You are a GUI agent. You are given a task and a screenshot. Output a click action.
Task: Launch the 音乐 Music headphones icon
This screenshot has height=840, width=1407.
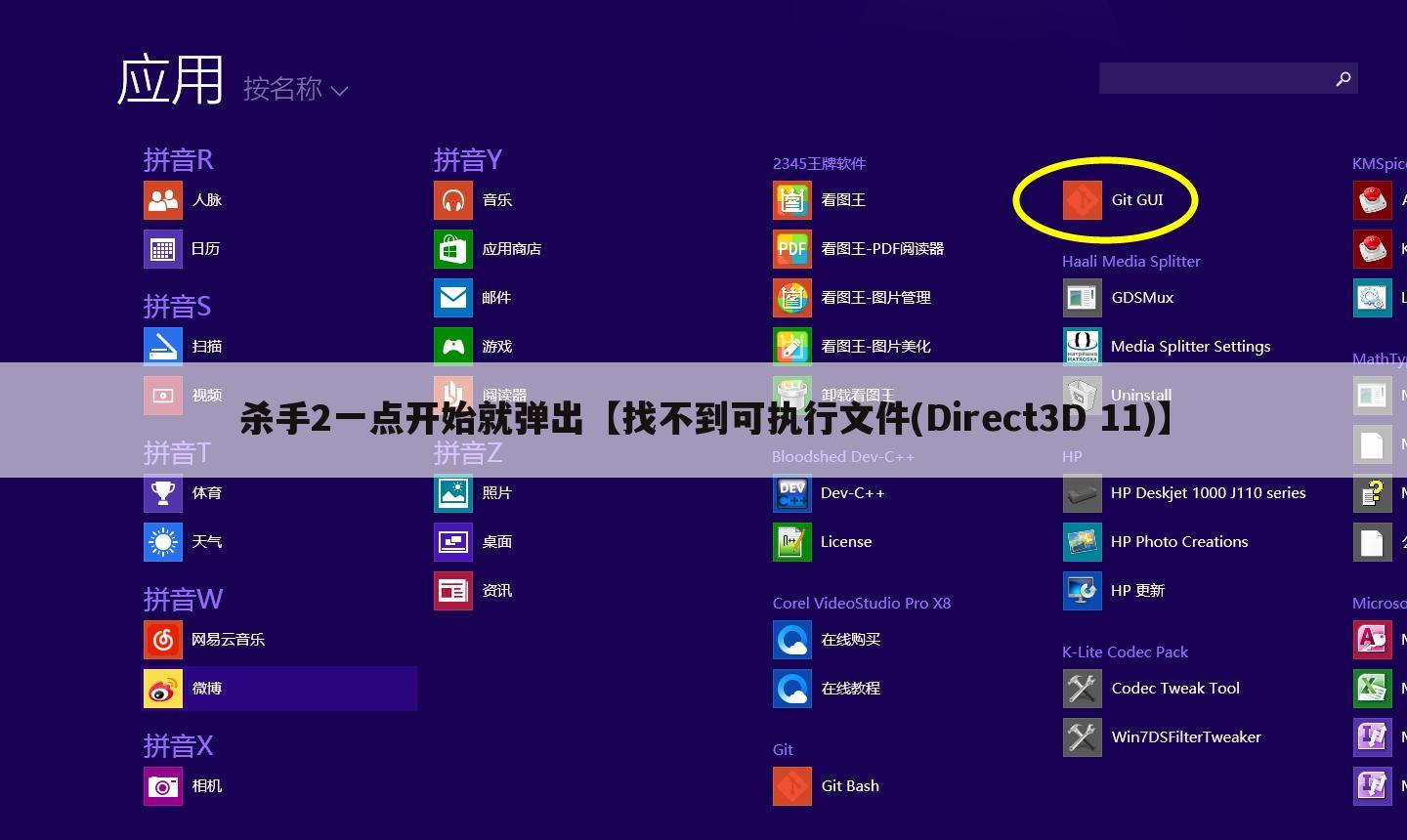click(x=453, y=200)
